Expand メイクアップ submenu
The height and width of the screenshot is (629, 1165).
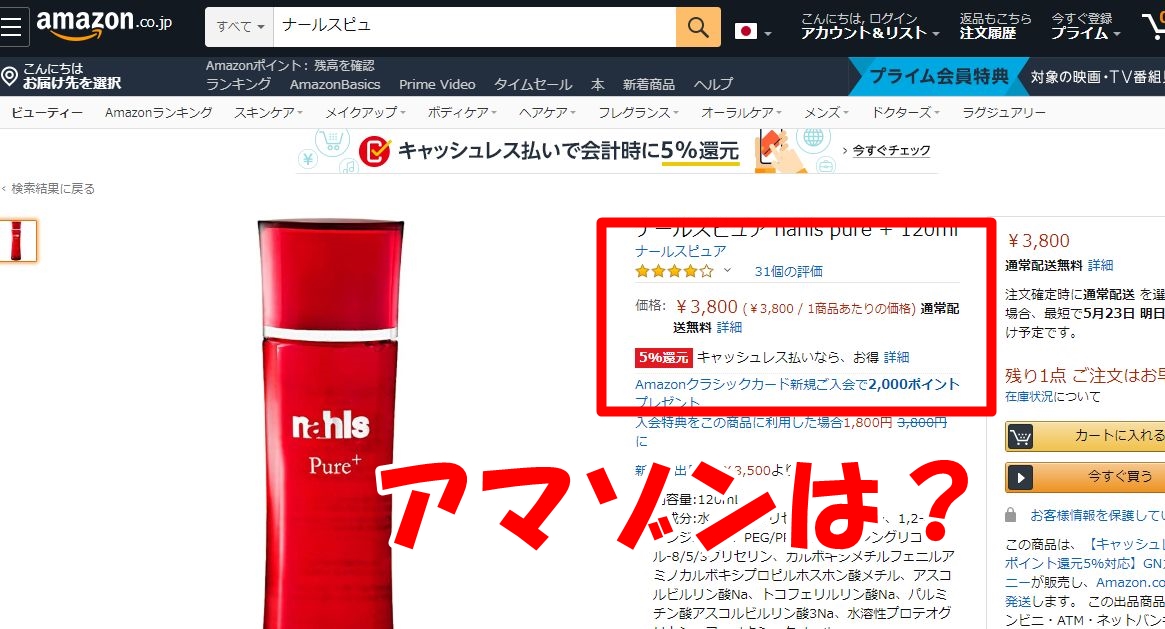[365, 113]
